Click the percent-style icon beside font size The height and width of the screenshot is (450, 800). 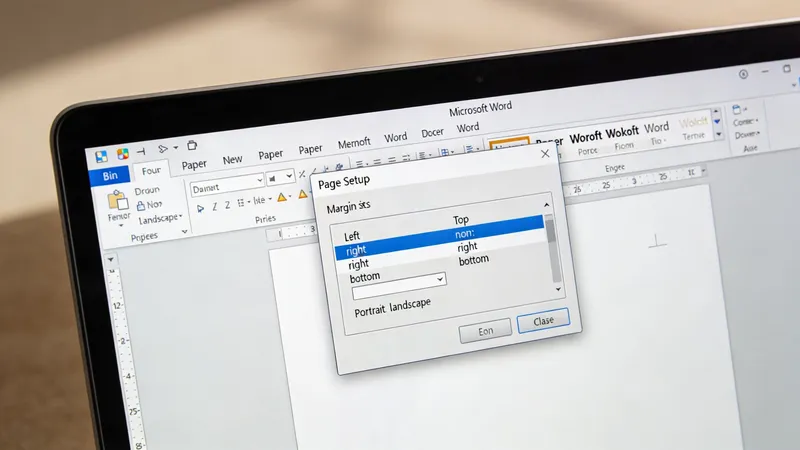tap(302, 174)
